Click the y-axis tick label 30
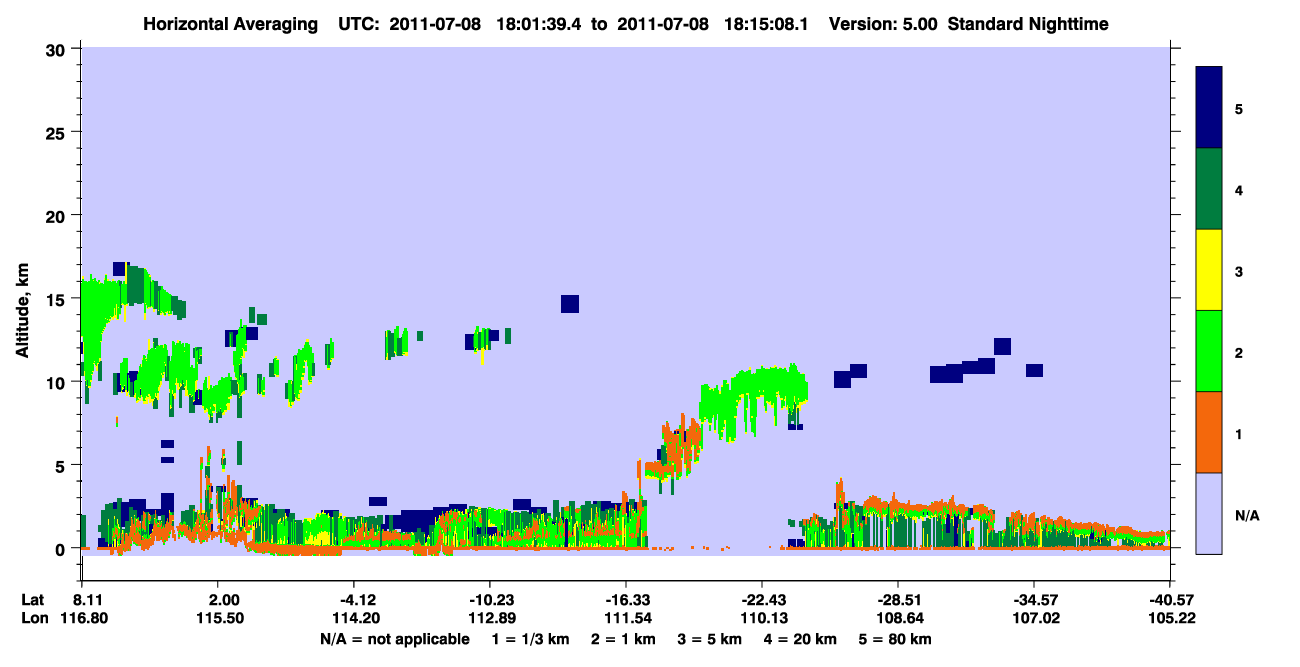This screenshot has height=667, width=1300. click(x=56, y=49)
